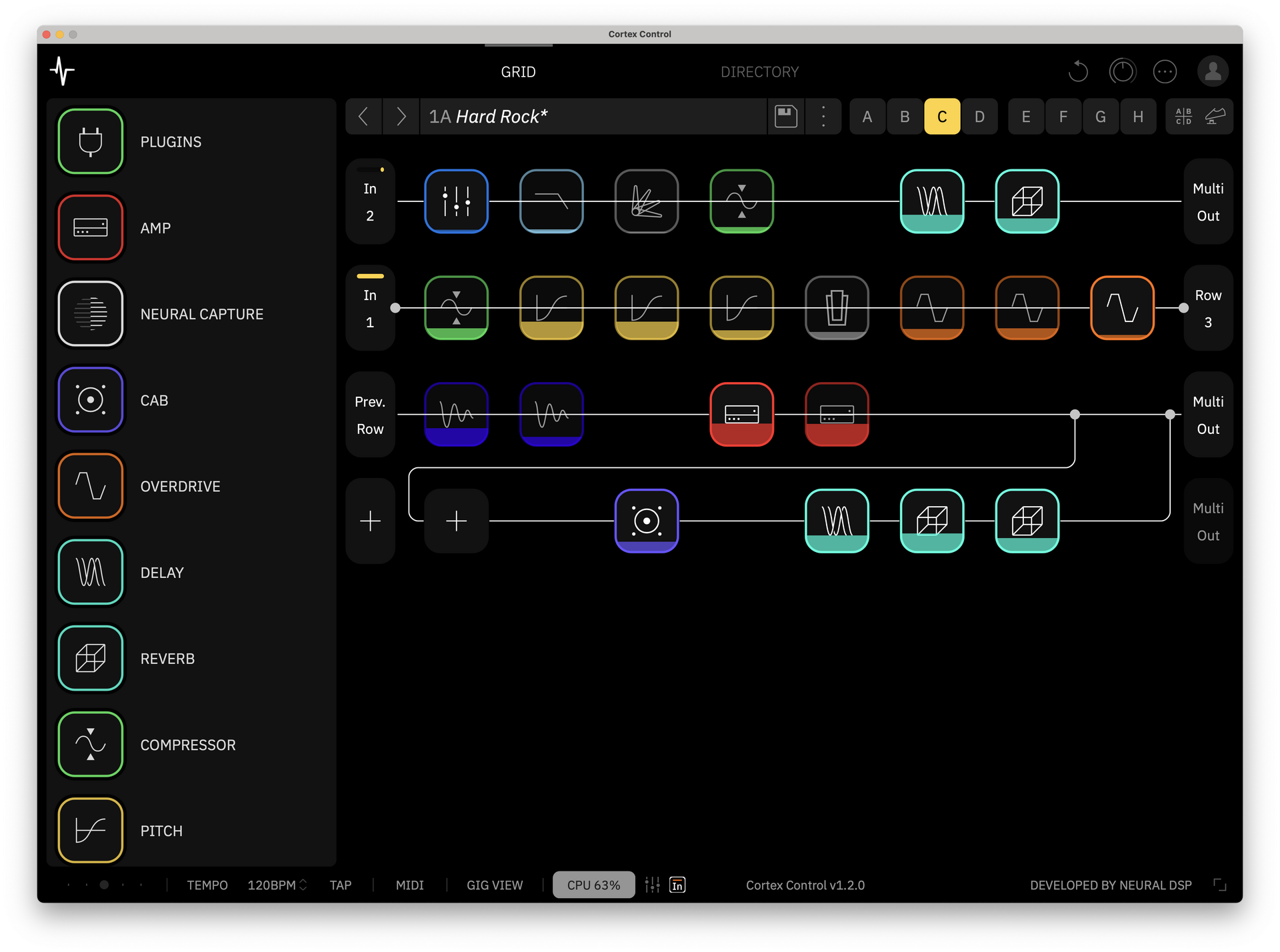Switch to the DIRECTORY tab
Image resolution: width=1280 pixels, height=952 pixels.
[x=759, y=72]
